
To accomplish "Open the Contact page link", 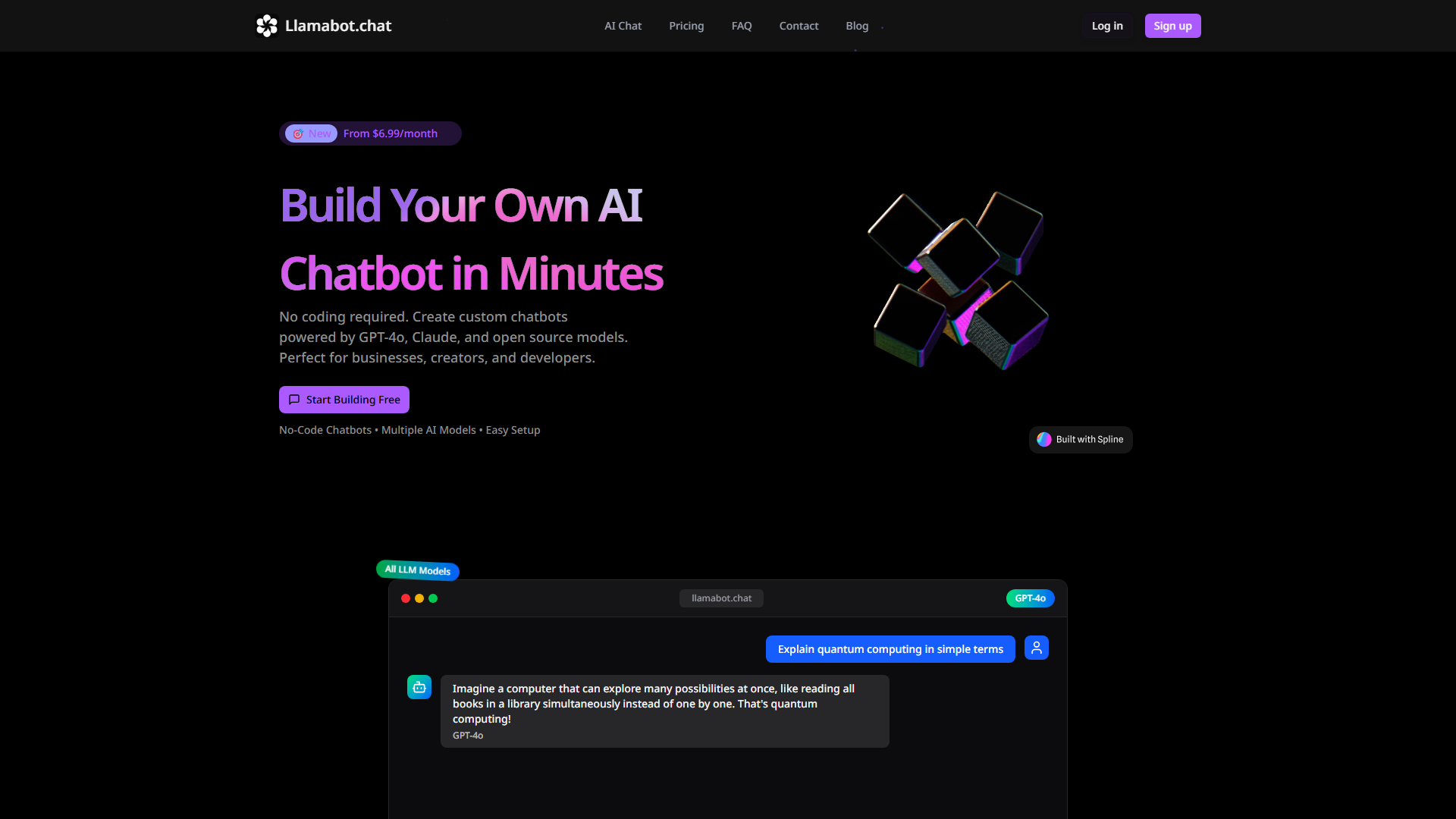I will point(799,26).
